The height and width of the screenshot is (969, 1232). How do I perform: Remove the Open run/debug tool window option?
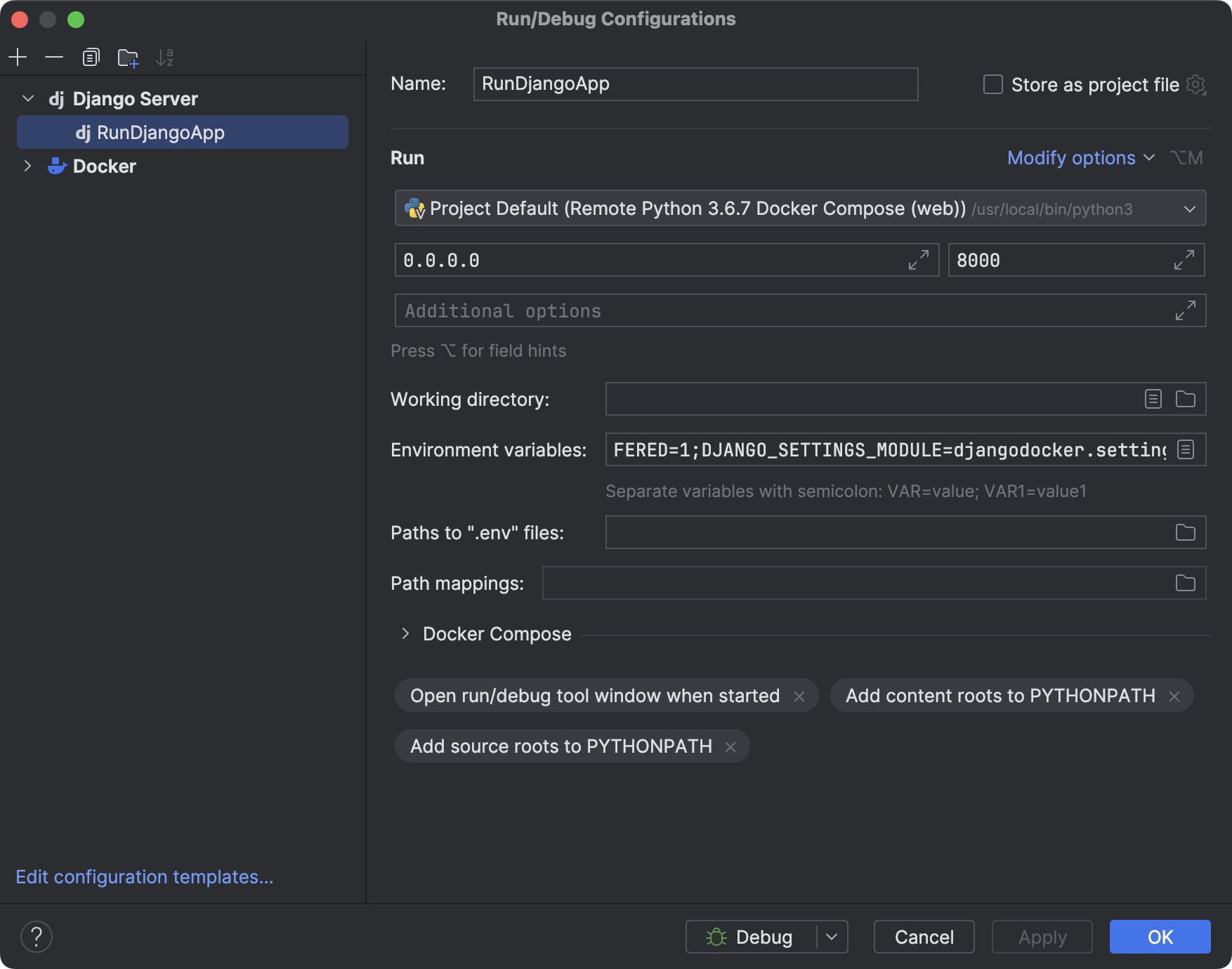[800, 697]
